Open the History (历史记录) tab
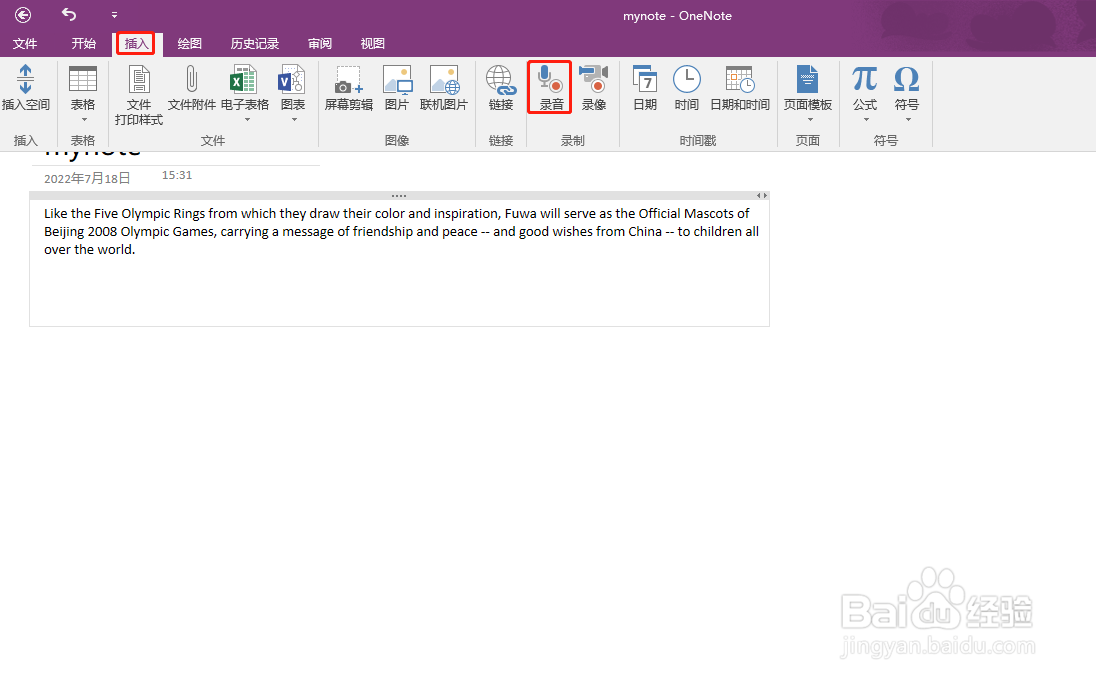Viewport: 1096px width, 684px height. coord(255,43)
